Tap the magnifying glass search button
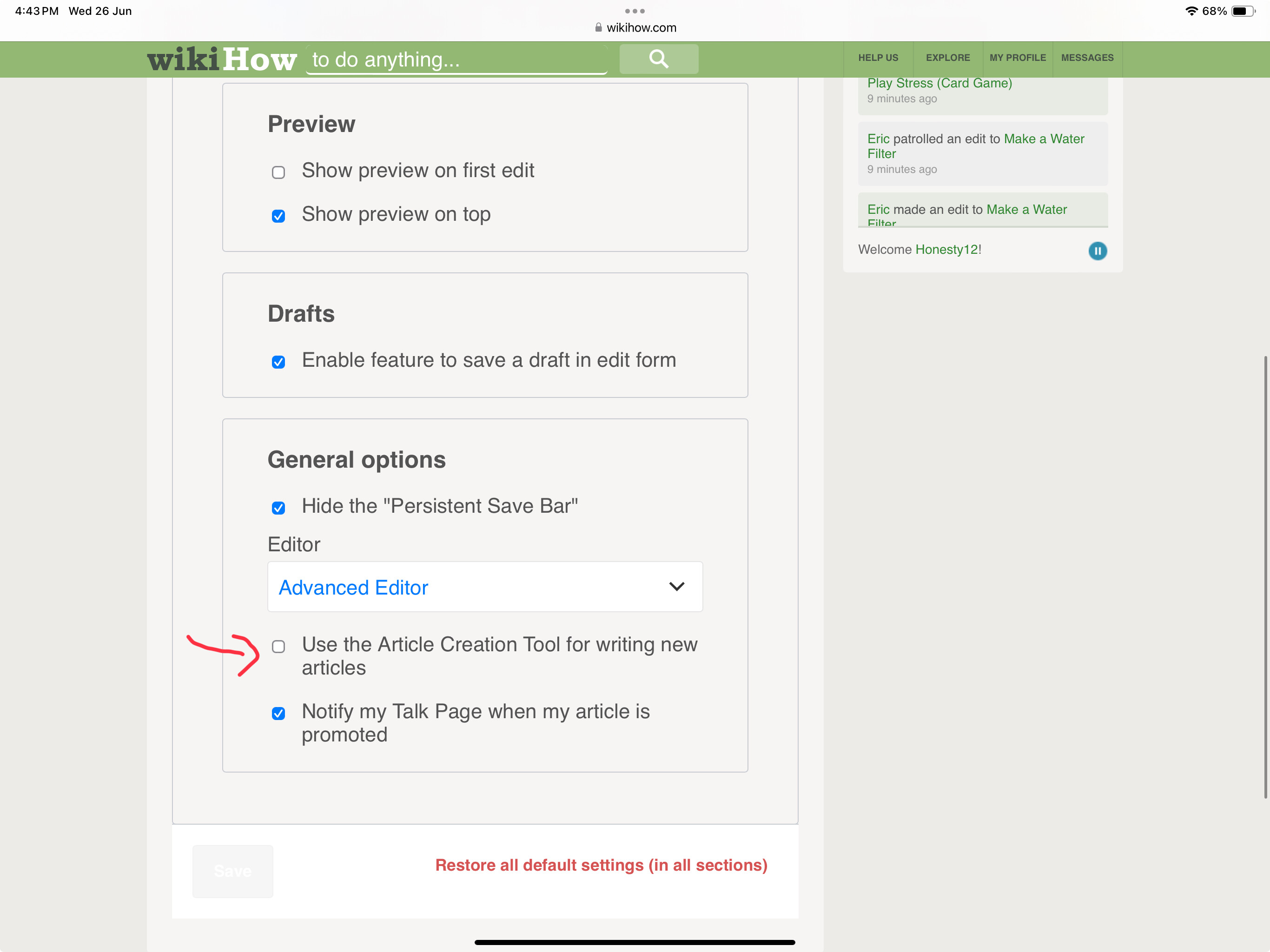This screenshot has height=952, width=1270. point(659,59)
